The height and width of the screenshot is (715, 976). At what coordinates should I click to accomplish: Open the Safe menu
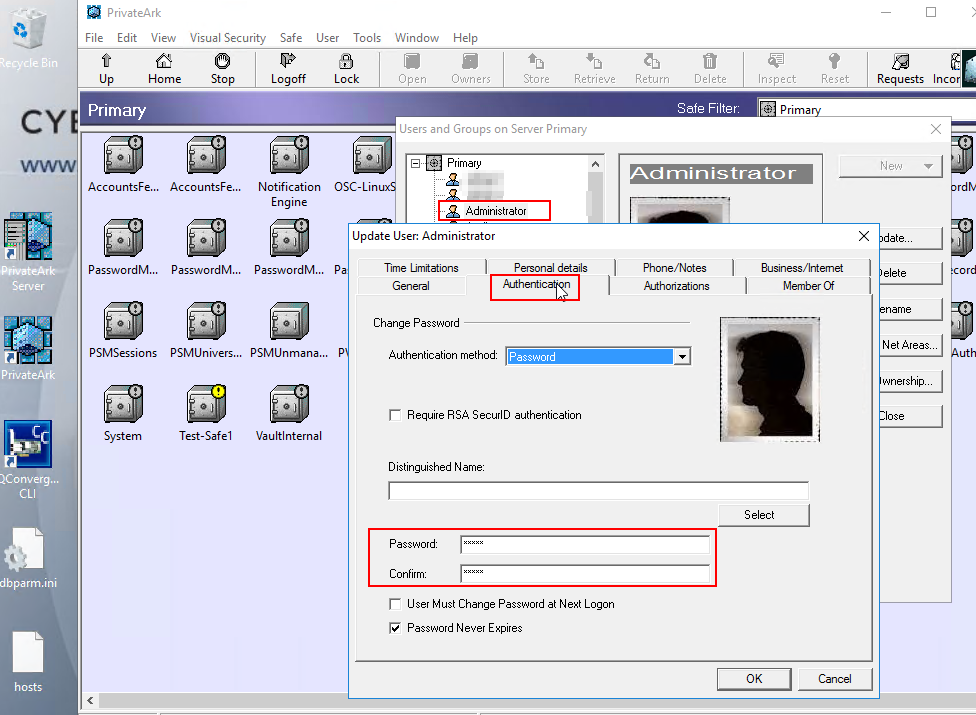291,38
